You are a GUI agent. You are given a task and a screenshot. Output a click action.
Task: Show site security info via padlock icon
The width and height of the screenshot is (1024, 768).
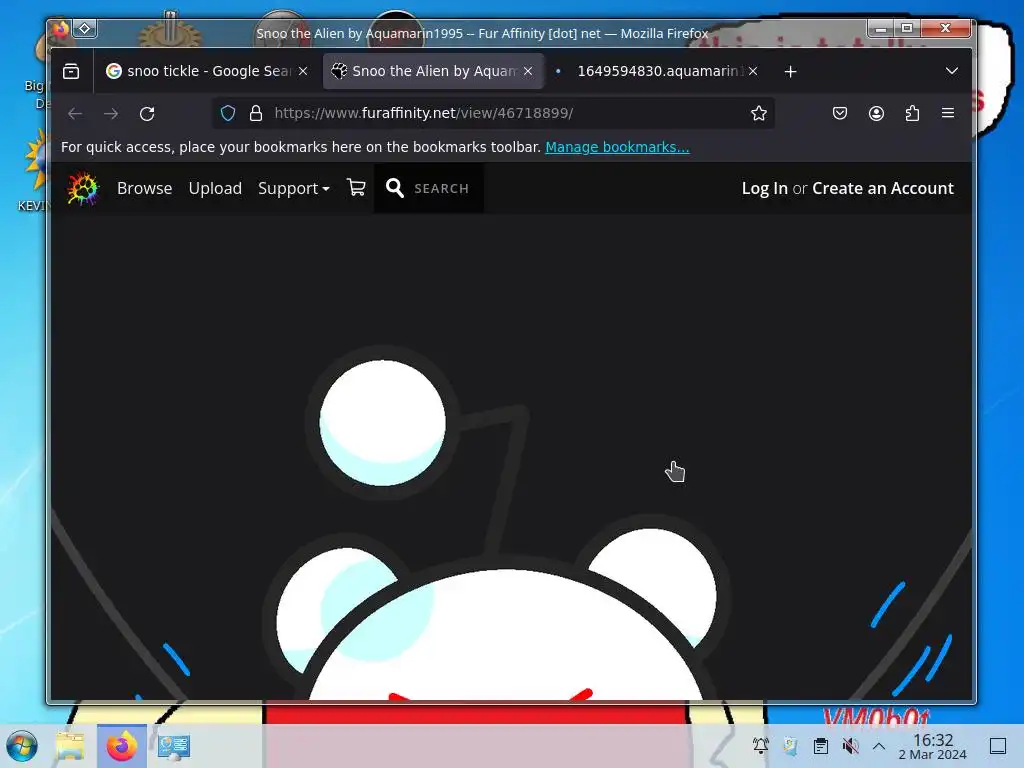point(255,114)
